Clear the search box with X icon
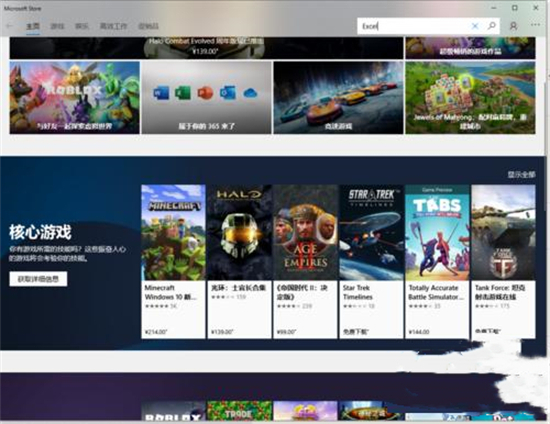The width and height of the screenshot is (550, 424). tap(475, 26)
